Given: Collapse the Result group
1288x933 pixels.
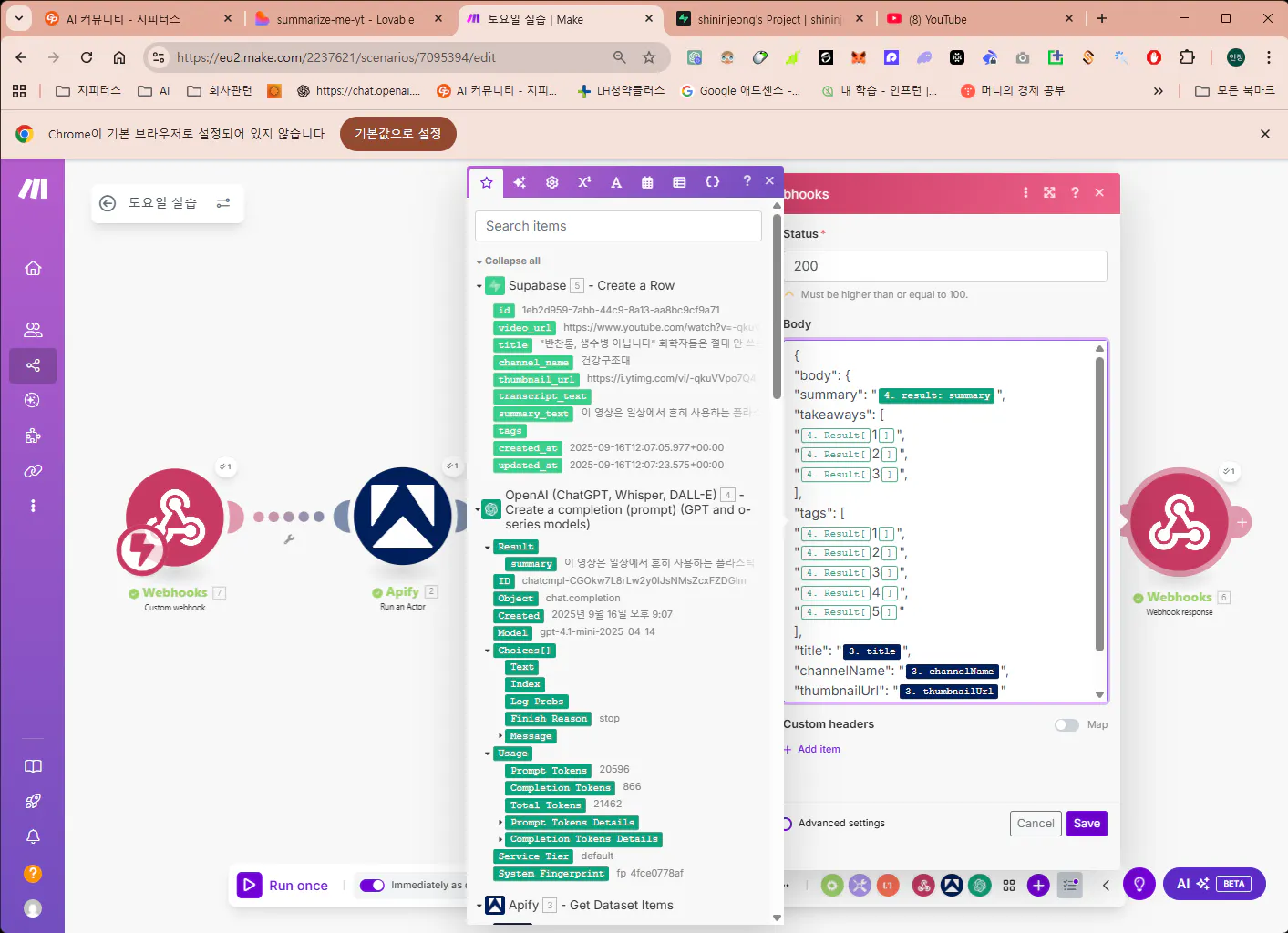Looking at the screenshot, I should click(488, 548).
